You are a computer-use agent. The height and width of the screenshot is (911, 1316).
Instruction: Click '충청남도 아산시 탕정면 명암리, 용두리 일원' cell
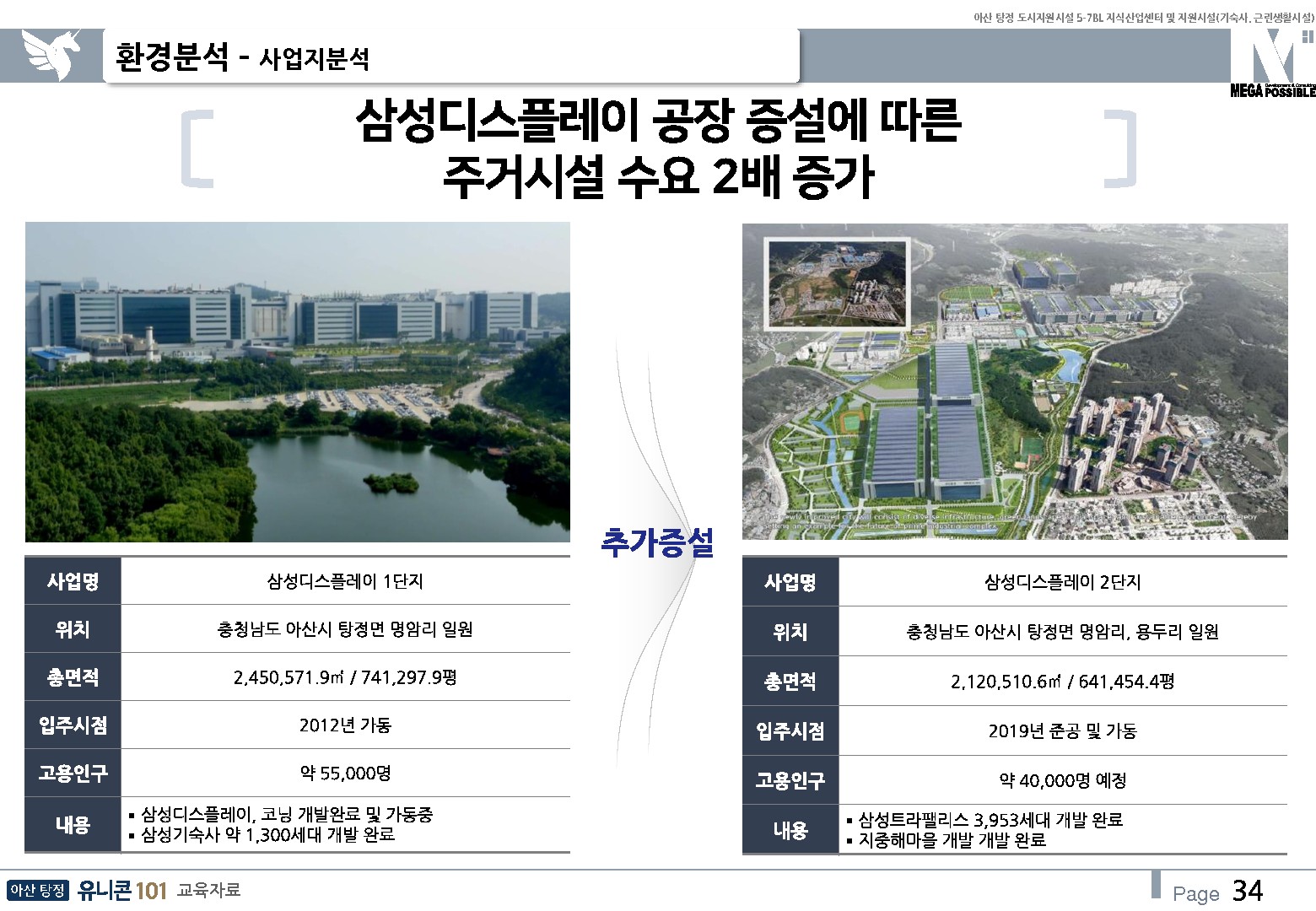point(1063,632)
